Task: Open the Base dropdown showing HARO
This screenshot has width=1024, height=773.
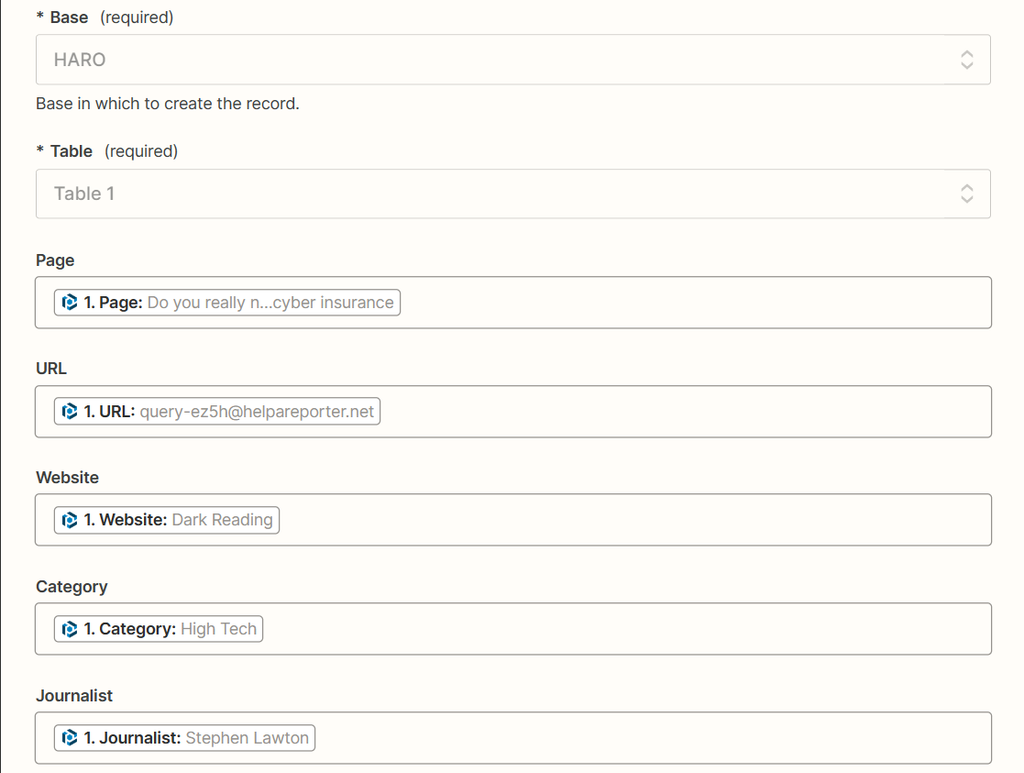Action: [x=512, y=59]
